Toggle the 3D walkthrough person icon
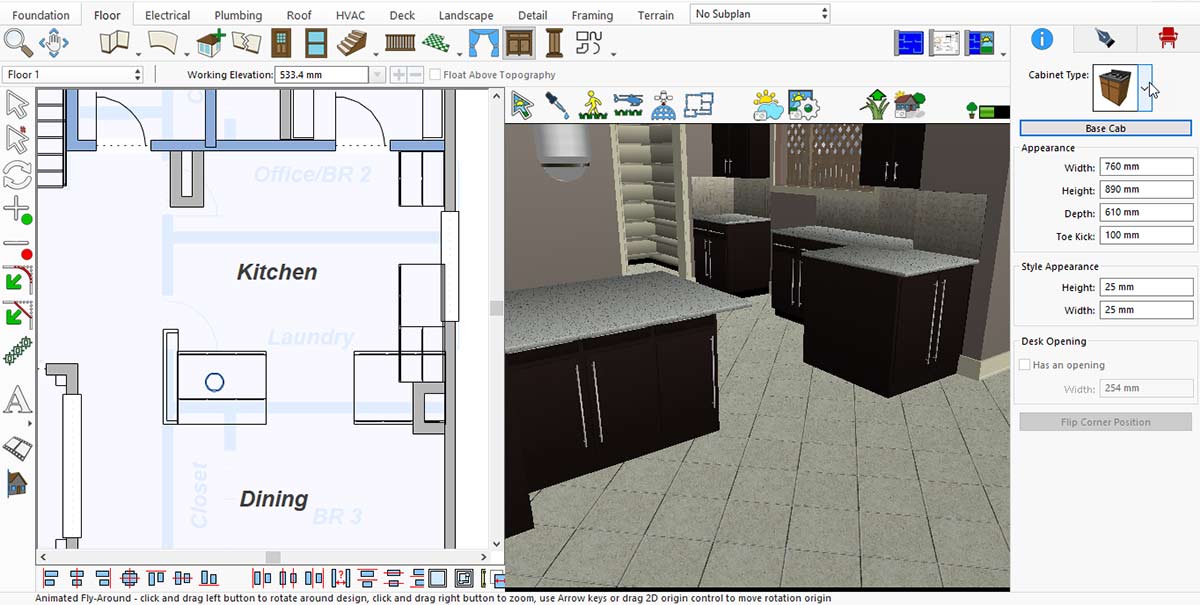 (x=592, y=104)
